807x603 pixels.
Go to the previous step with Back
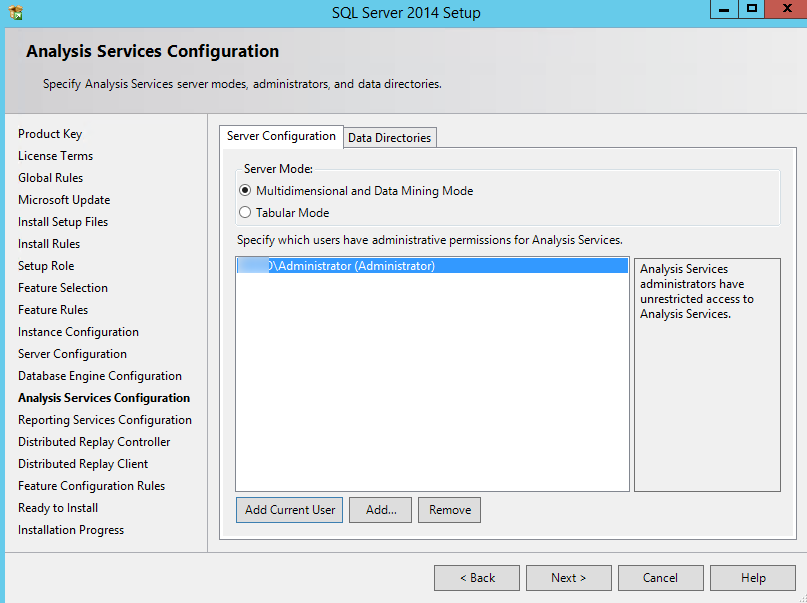pyautogui.click(x=477, y=578)
